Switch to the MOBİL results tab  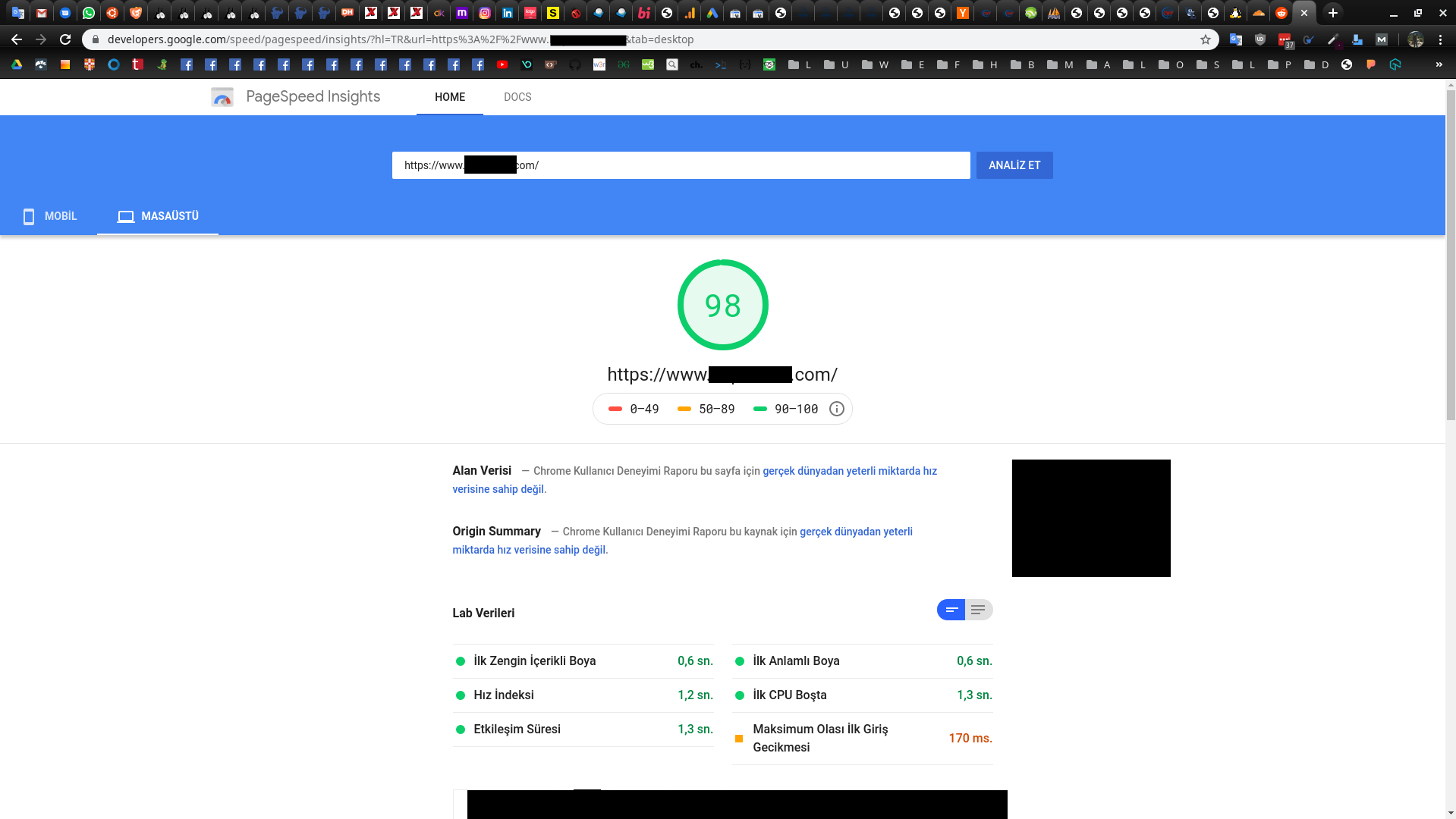[x=49, y=217]
